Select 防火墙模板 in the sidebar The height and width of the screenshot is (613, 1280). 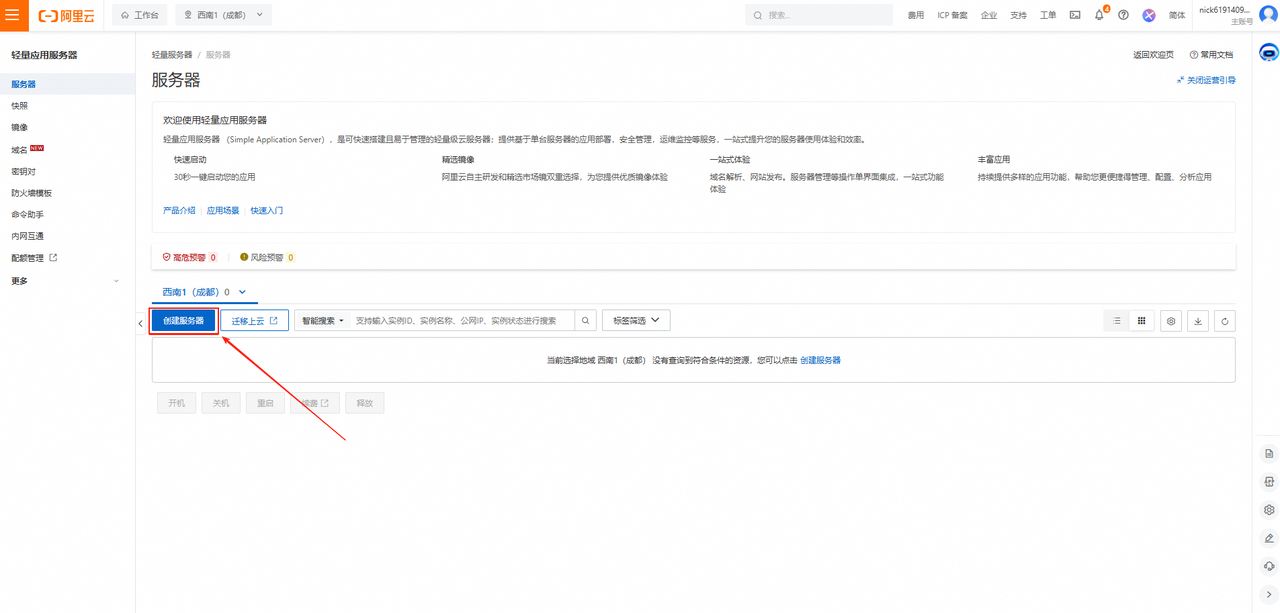31,193
